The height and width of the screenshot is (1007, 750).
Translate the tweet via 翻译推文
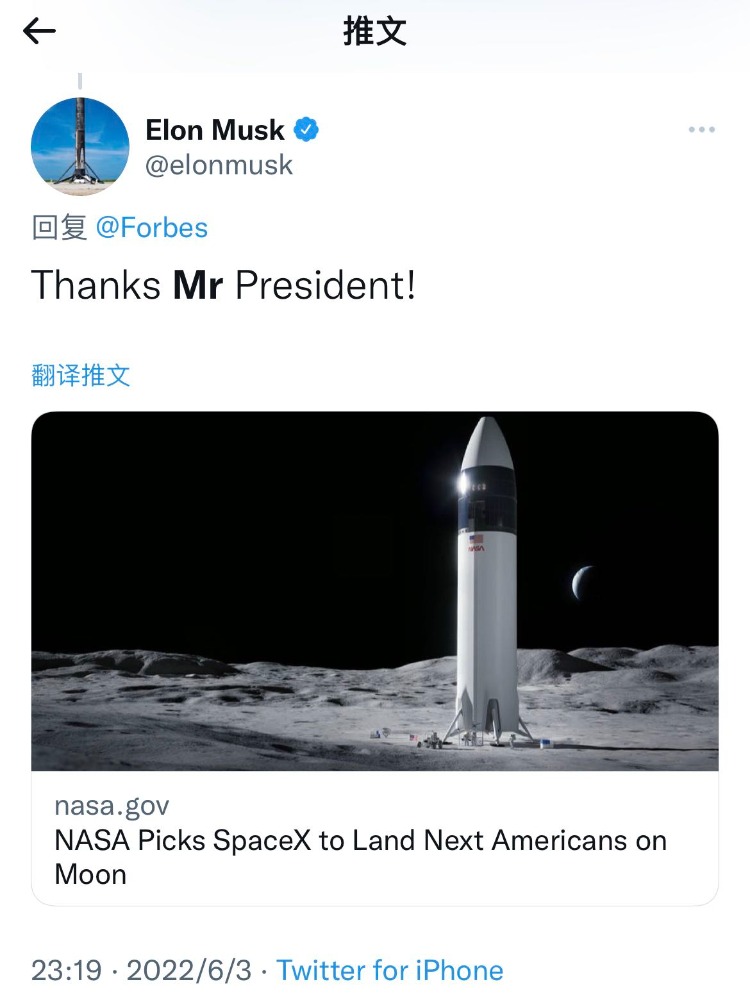pos(81,376)
